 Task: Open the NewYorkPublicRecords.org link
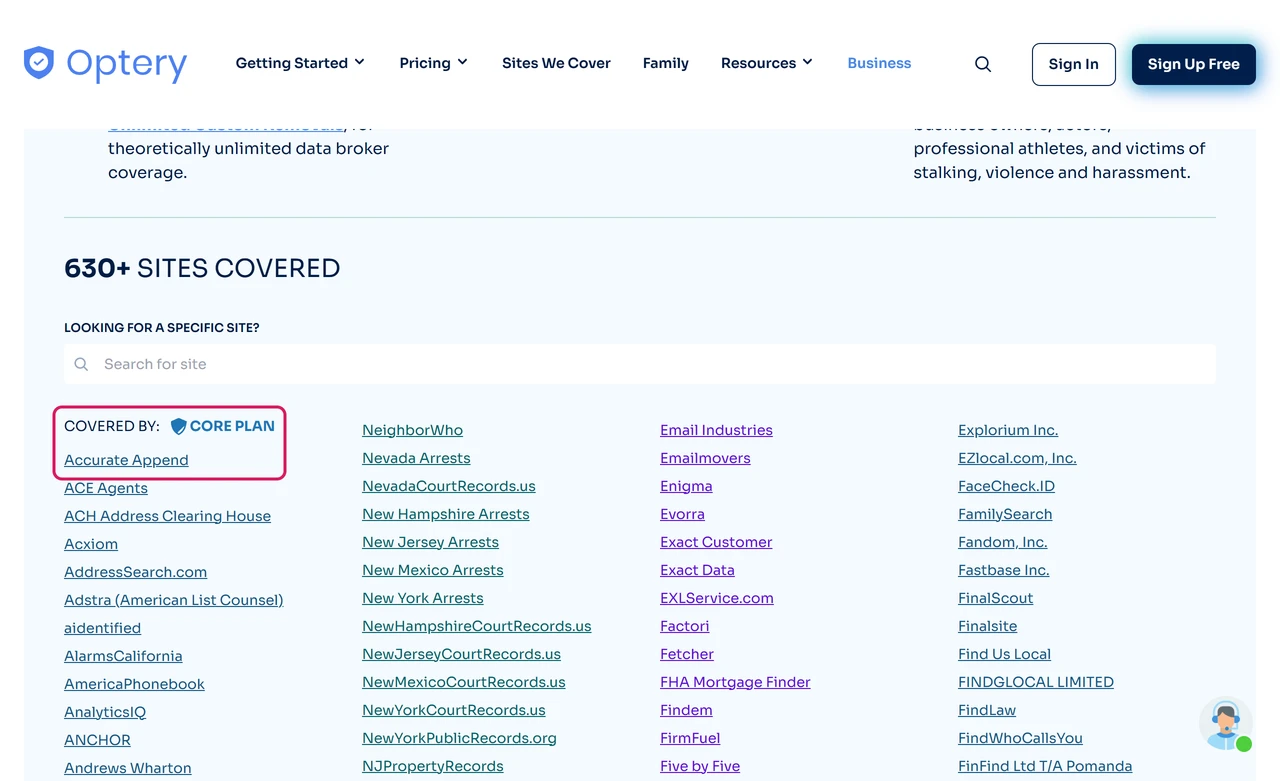459,738
